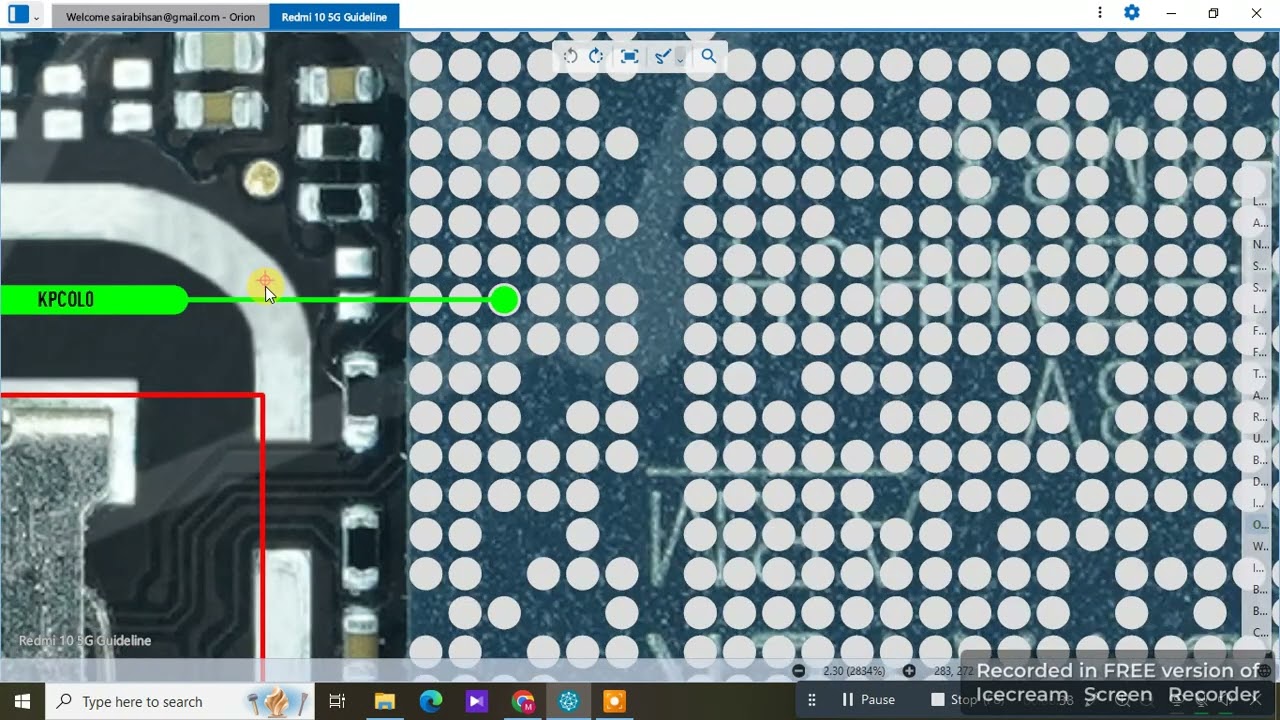Open File Explorer from the taskbar
This screenshot has width=1280, height=720.
pyautogui.click(x=385, y=701)
